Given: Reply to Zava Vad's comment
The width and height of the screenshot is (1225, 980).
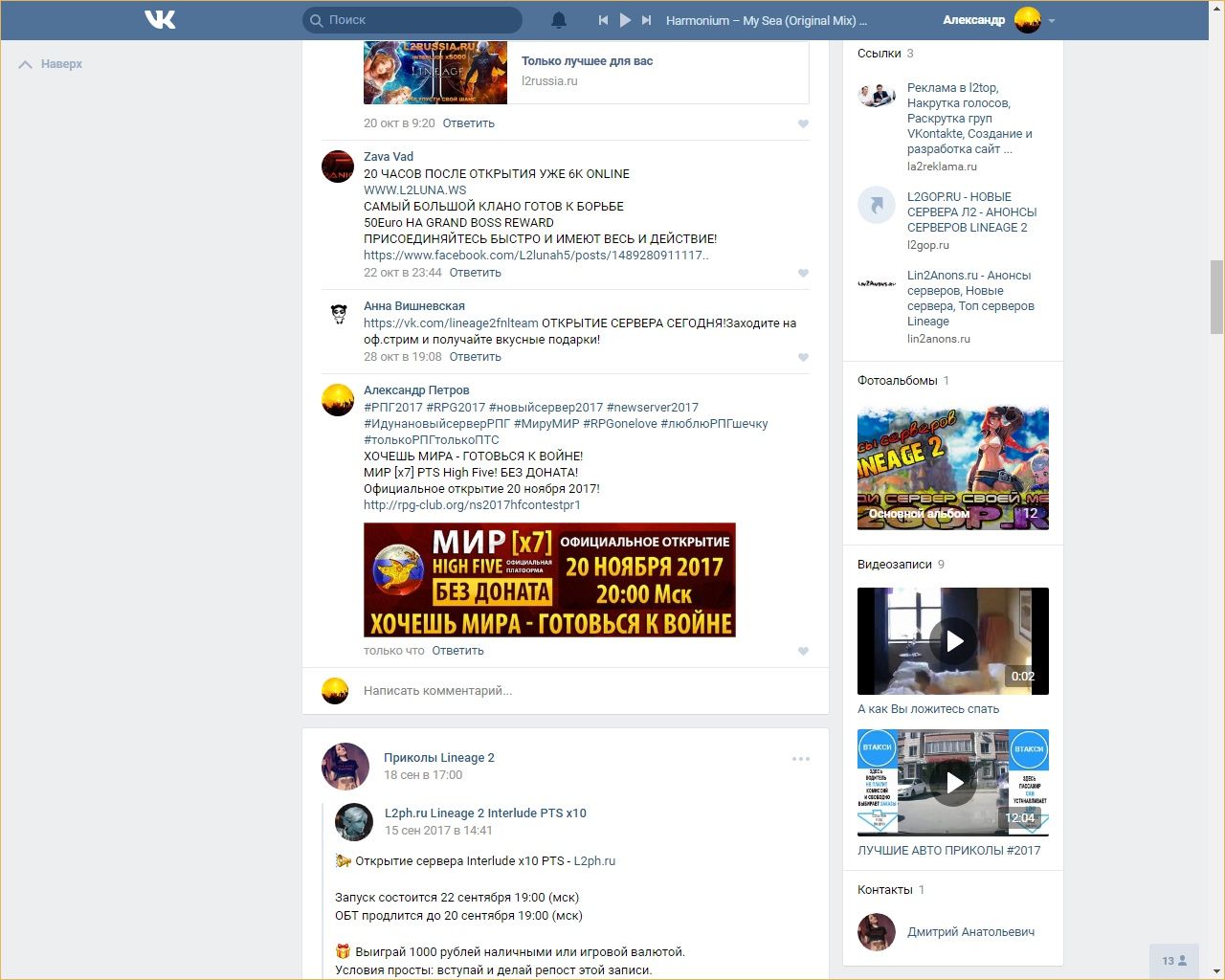Looking at the screenshot, I should (x=475, y=273).
